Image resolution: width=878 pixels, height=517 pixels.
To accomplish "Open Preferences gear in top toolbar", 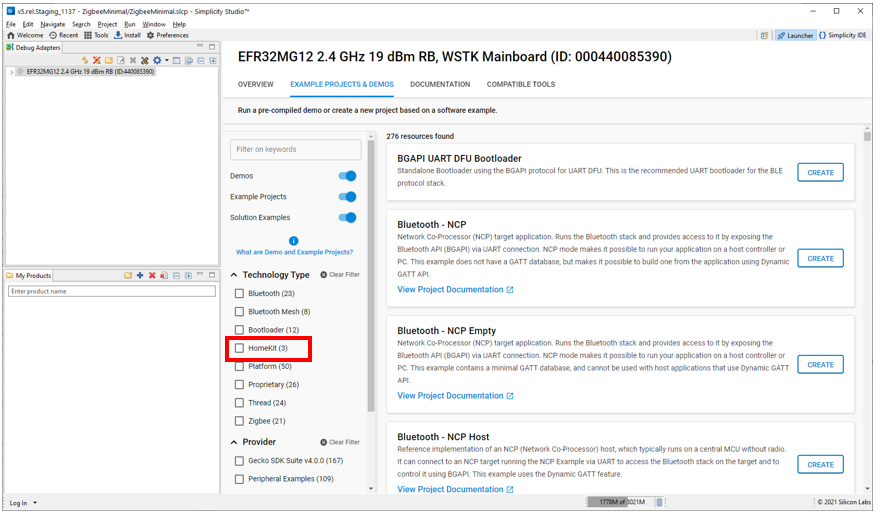I will click(150, 35).
